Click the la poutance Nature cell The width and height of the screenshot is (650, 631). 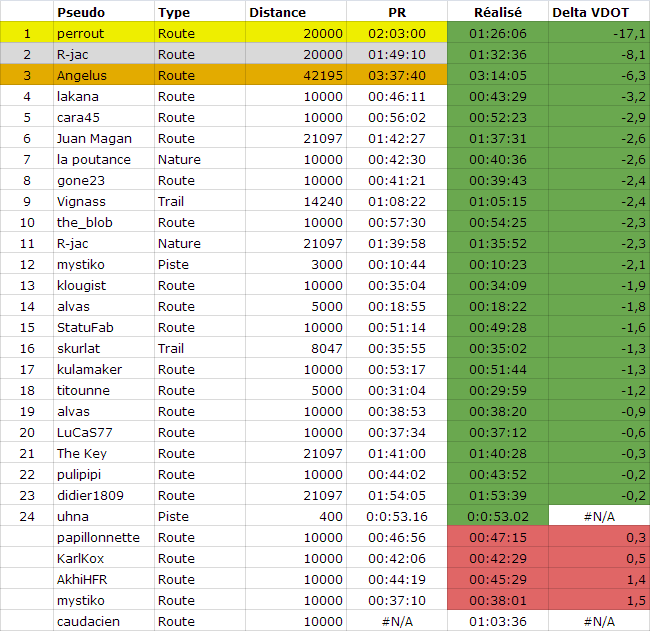pyautogui.click(x=200, y=159)
